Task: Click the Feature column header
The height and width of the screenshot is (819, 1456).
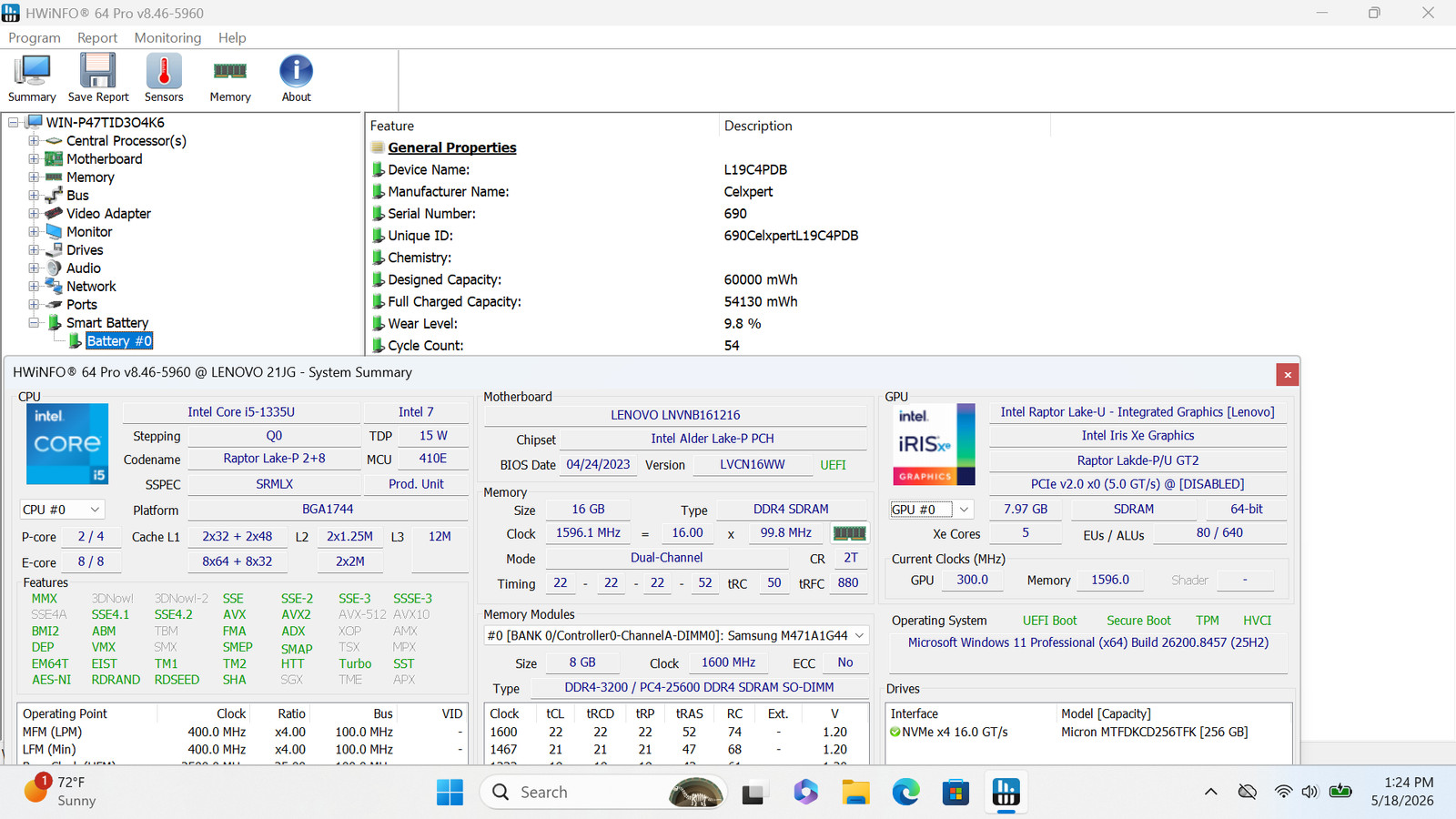Action: pos(541,126)
